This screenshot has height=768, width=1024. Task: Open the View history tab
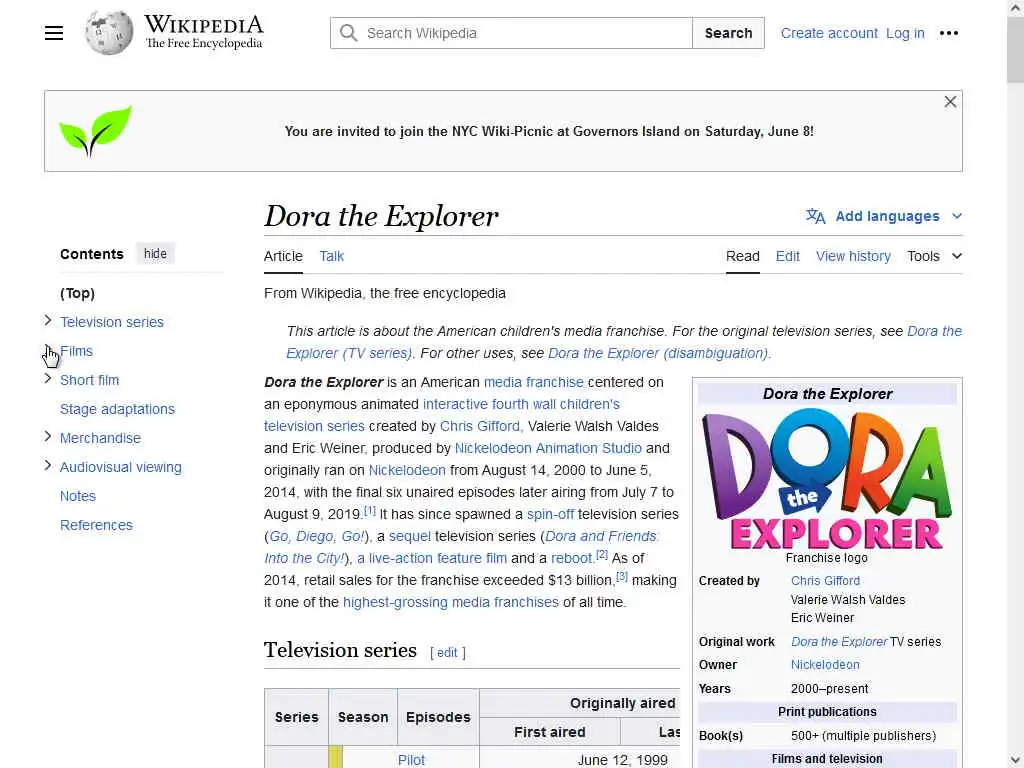853,256
